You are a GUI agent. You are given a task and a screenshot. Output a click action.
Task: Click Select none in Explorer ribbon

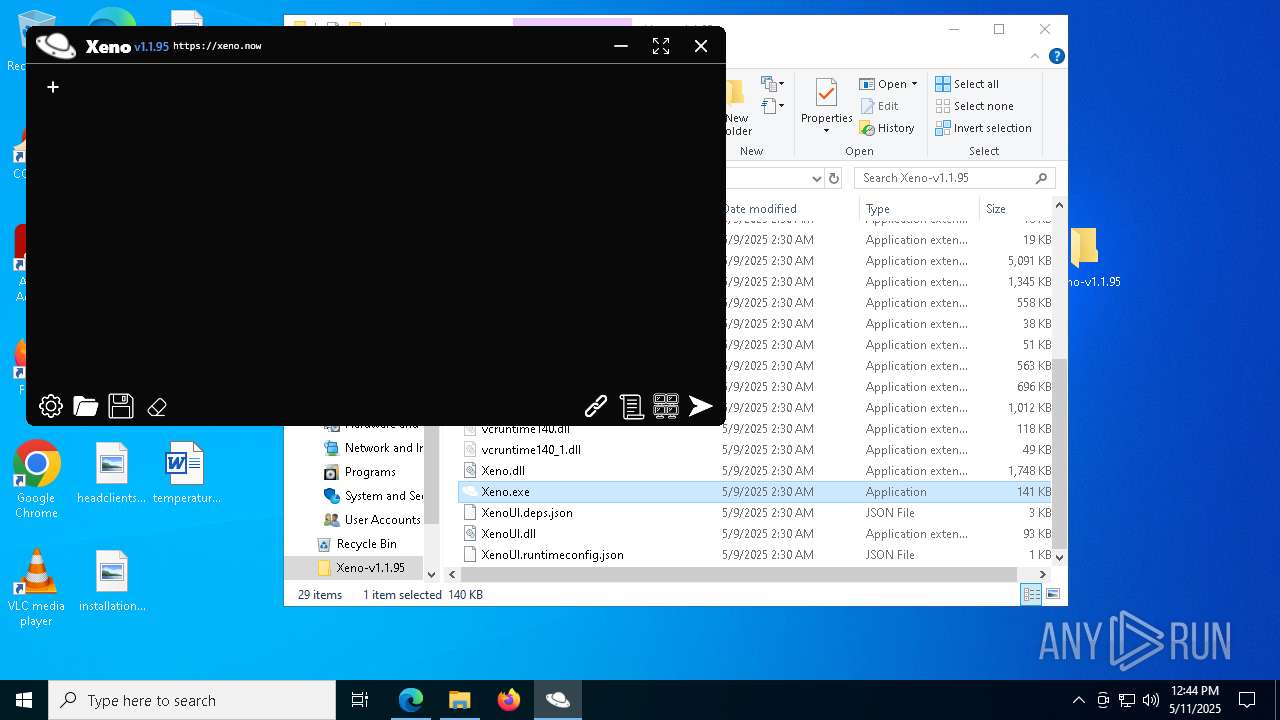[x=975, y=106]
